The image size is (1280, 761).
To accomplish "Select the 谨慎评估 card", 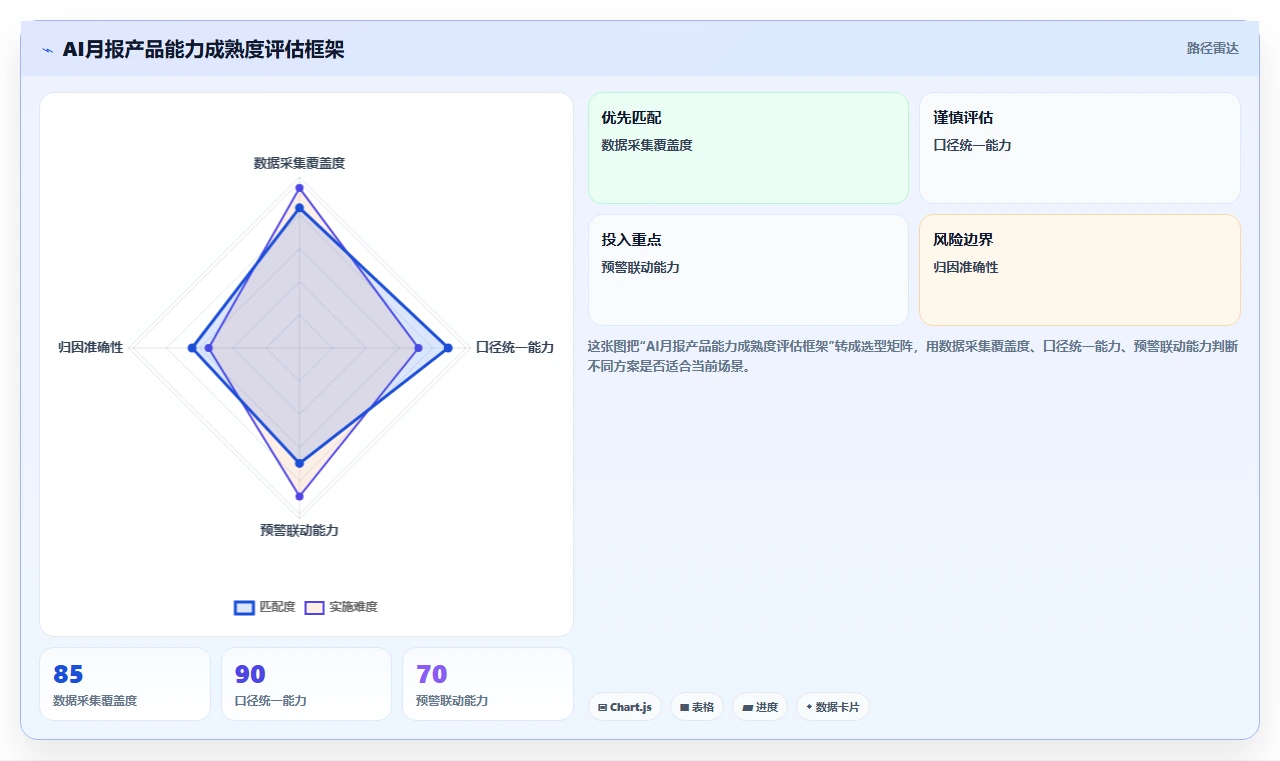I will click(x=1080, y=148).
